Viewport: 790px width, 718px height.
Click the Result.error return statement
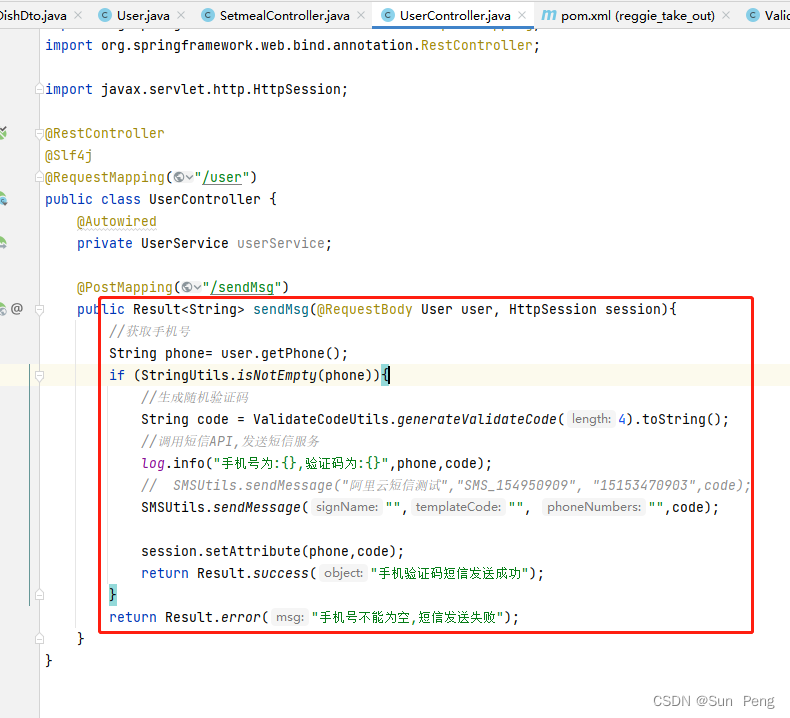click(314, 617)
